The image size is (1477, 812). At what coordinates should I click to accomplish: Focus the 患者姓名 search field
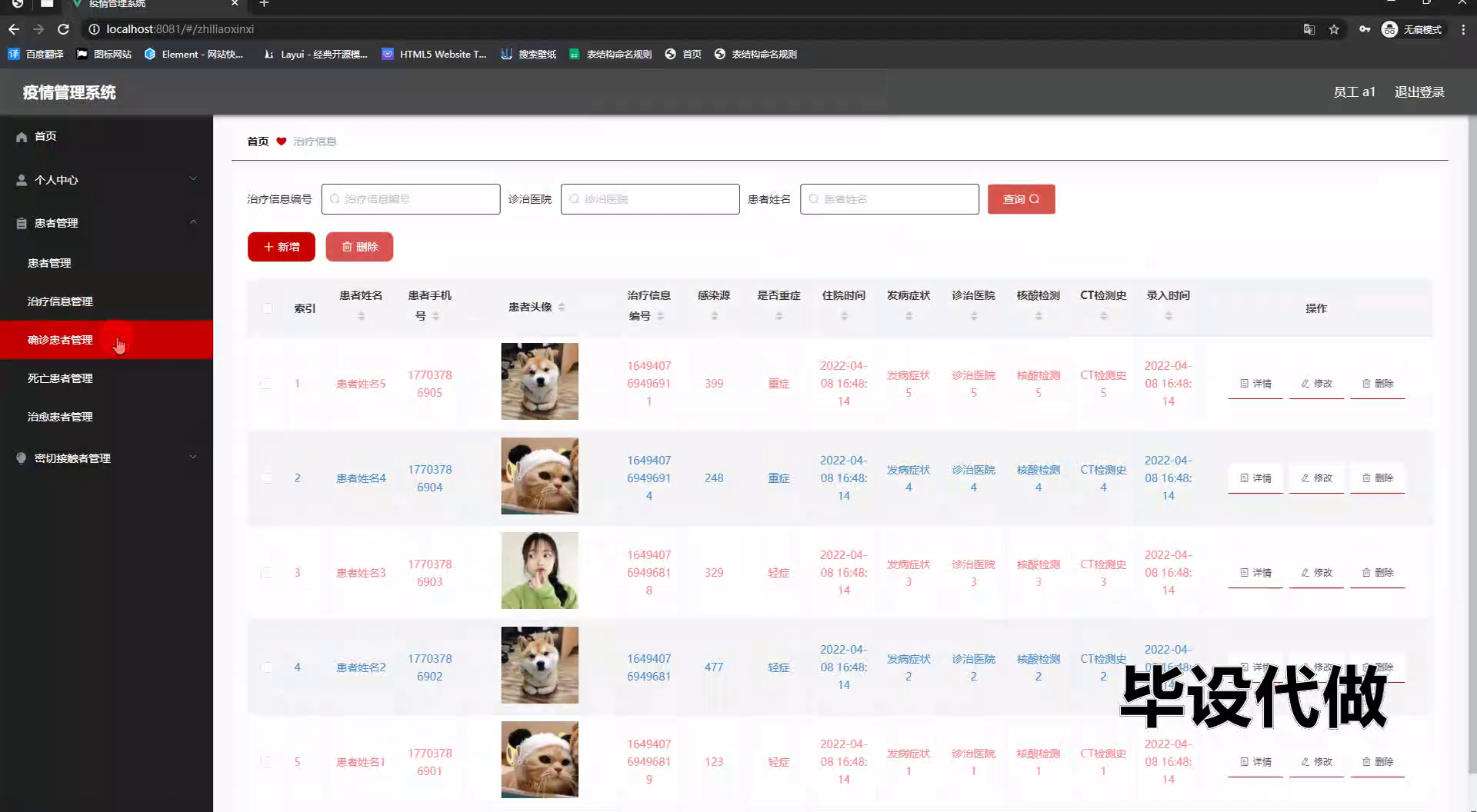pyautogui.click(x=889, y=199)
